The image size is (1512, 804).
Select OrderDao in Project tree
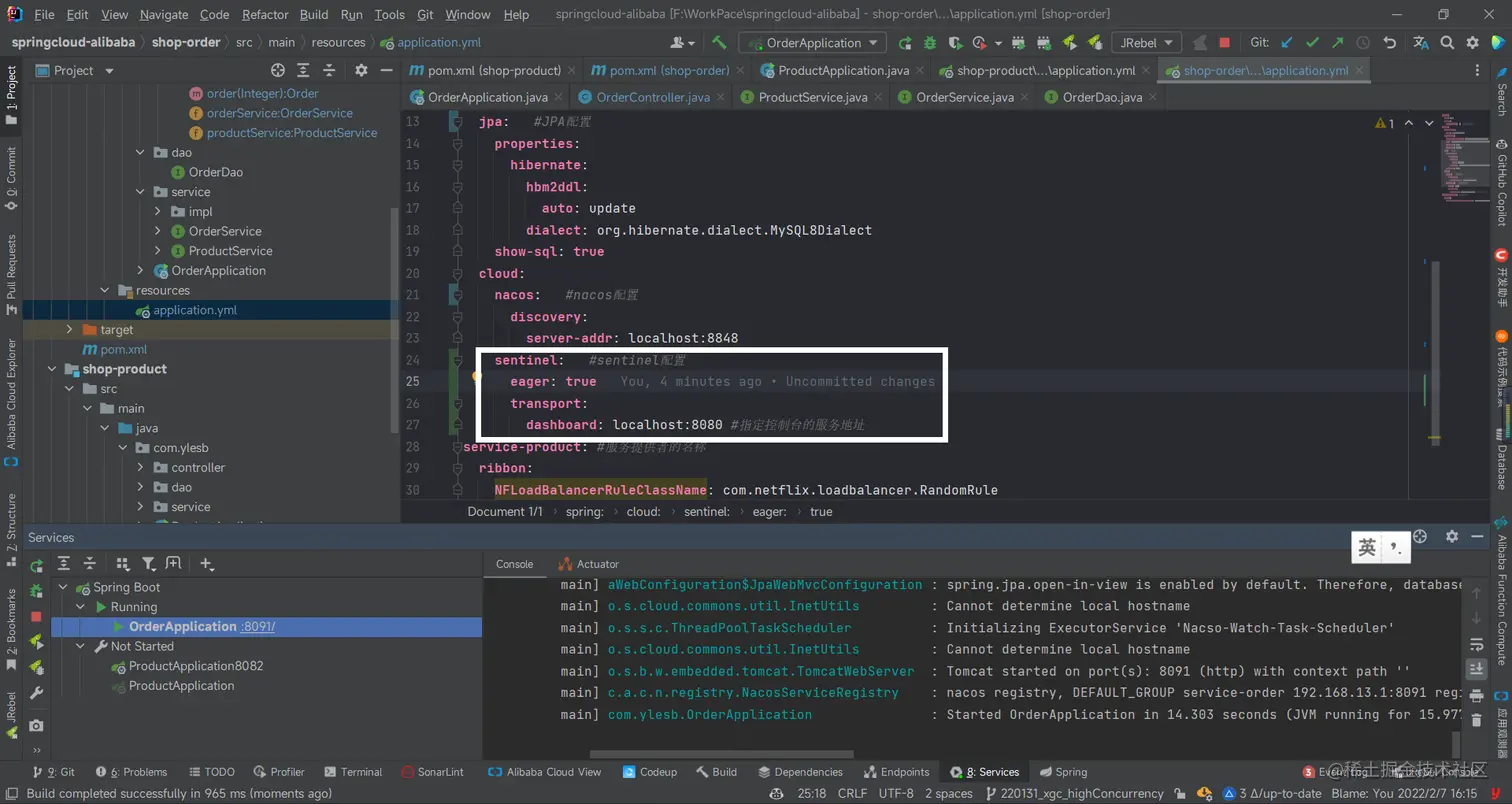pos(215,172)
